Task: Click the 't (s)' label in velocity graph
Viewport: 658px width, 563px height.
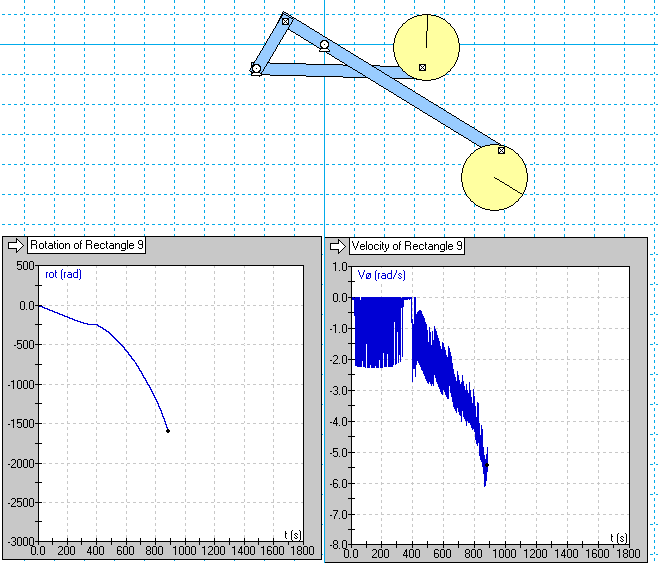Action: 619,537
